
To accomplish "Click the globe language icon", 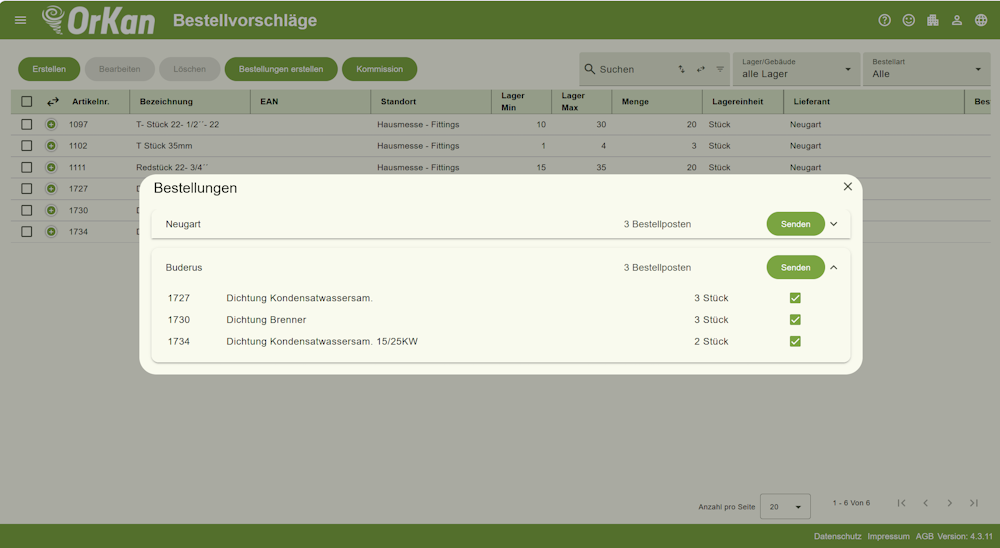I will [982, 20].
